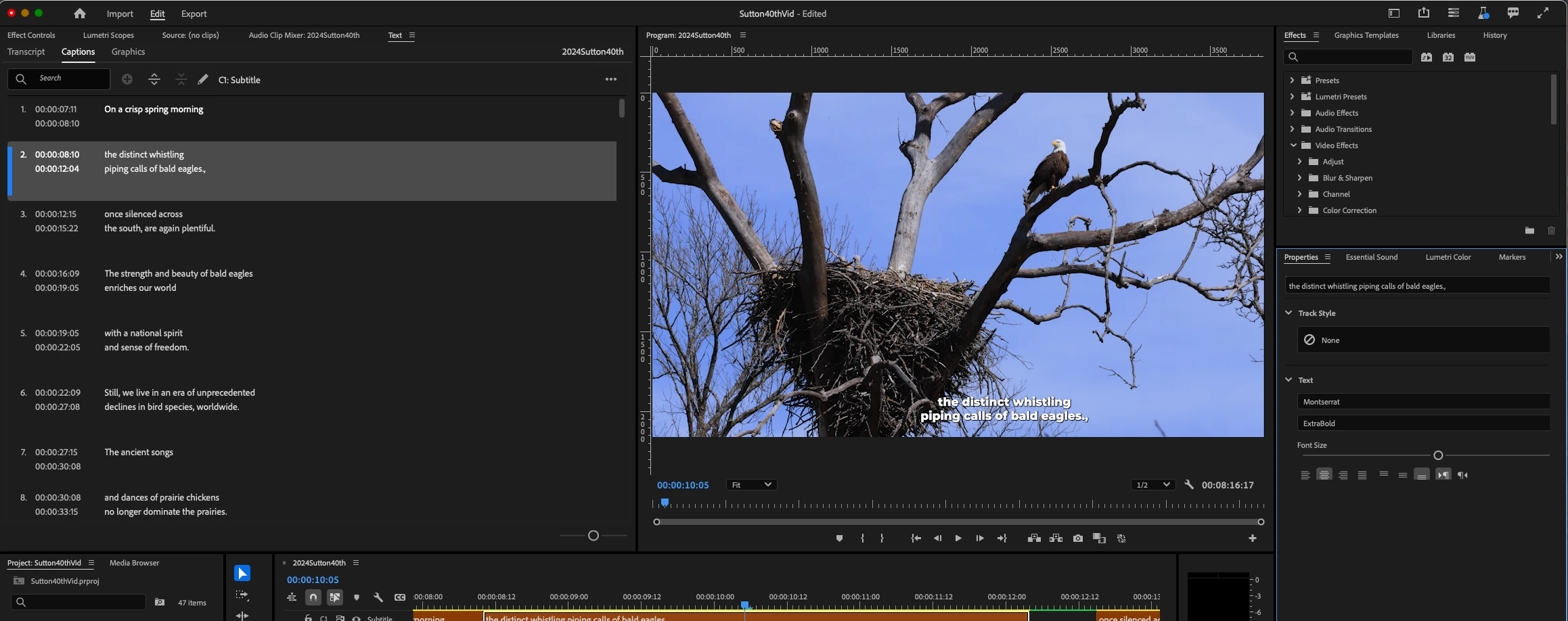The height and width of the screenshot is (621, 1568).
Task: Collapse the Track Style section
Action: coord(1289,313)
